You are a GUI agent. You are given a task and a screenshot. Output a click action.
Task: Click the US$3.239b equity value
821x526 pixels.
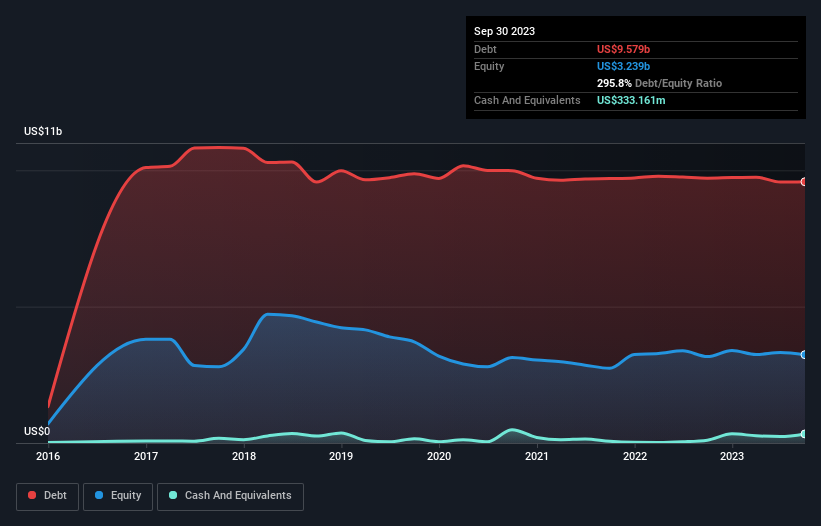(623, 66)
